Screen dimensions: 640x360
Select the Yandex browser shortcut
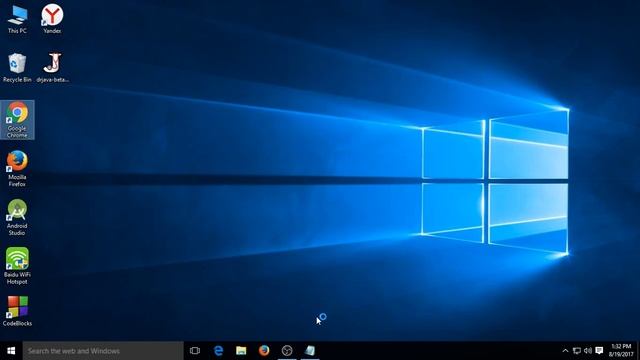(x=52, y=19)
